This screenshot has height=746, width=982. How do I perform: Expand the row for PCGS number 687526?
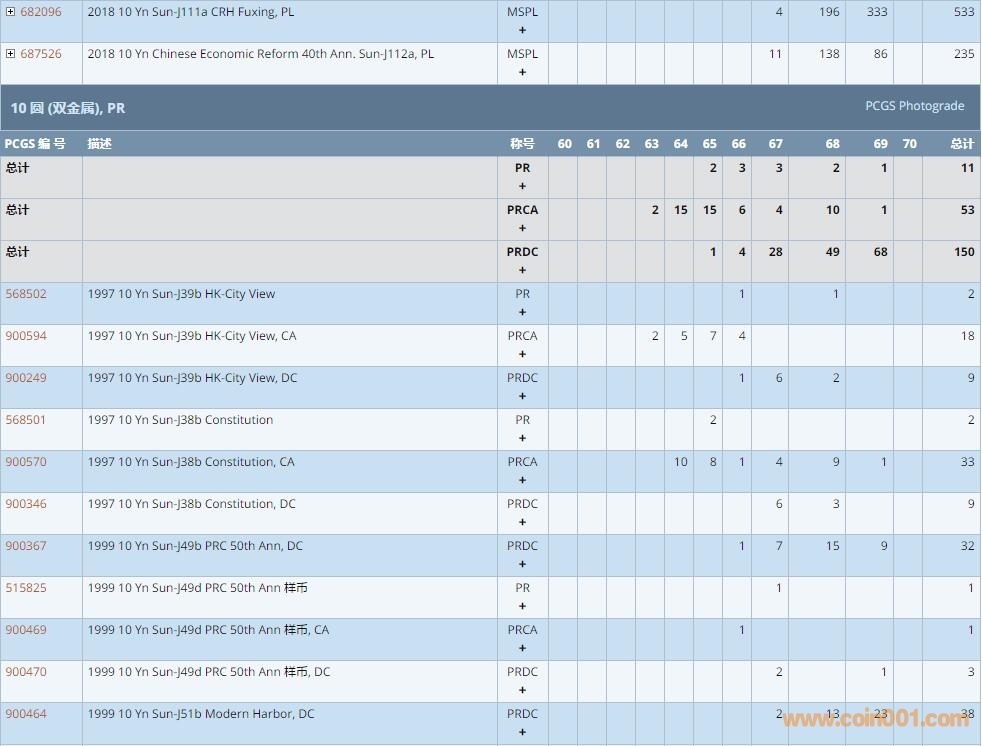[11, 54]
